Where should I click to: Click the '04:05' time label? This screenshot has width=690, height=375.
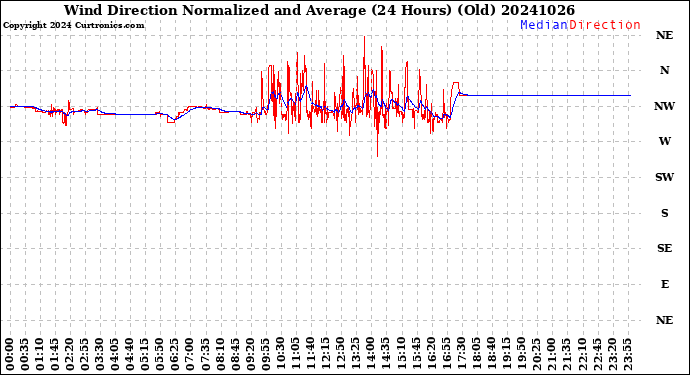click(115, 354)
